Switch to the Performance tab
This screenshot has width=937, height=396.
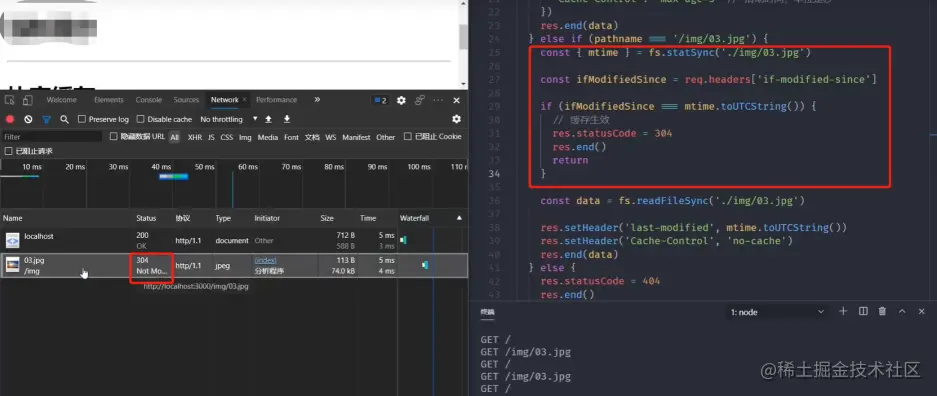click(x=277, y=100)
